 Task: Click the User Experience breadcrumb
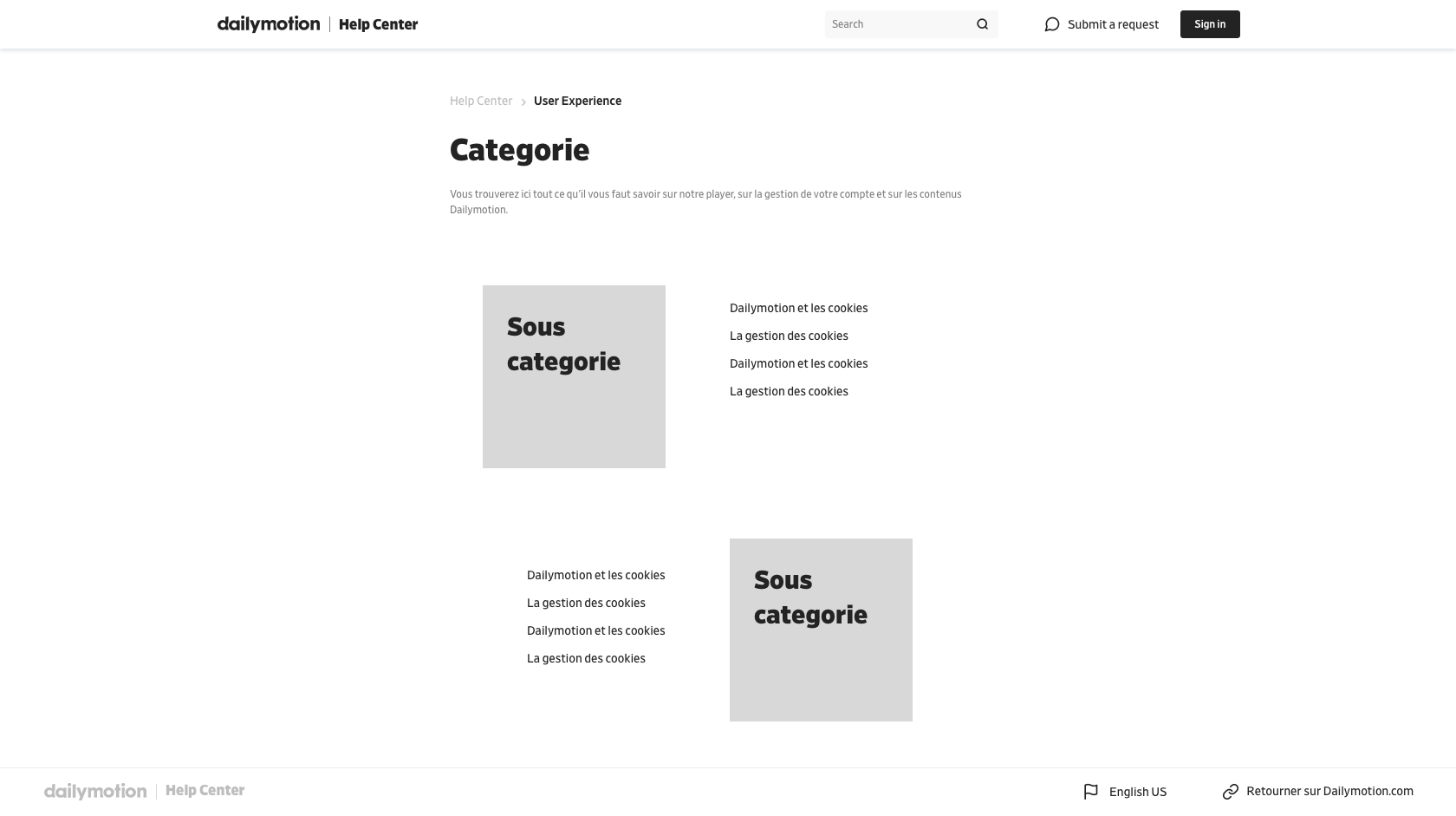click(577, 101)
